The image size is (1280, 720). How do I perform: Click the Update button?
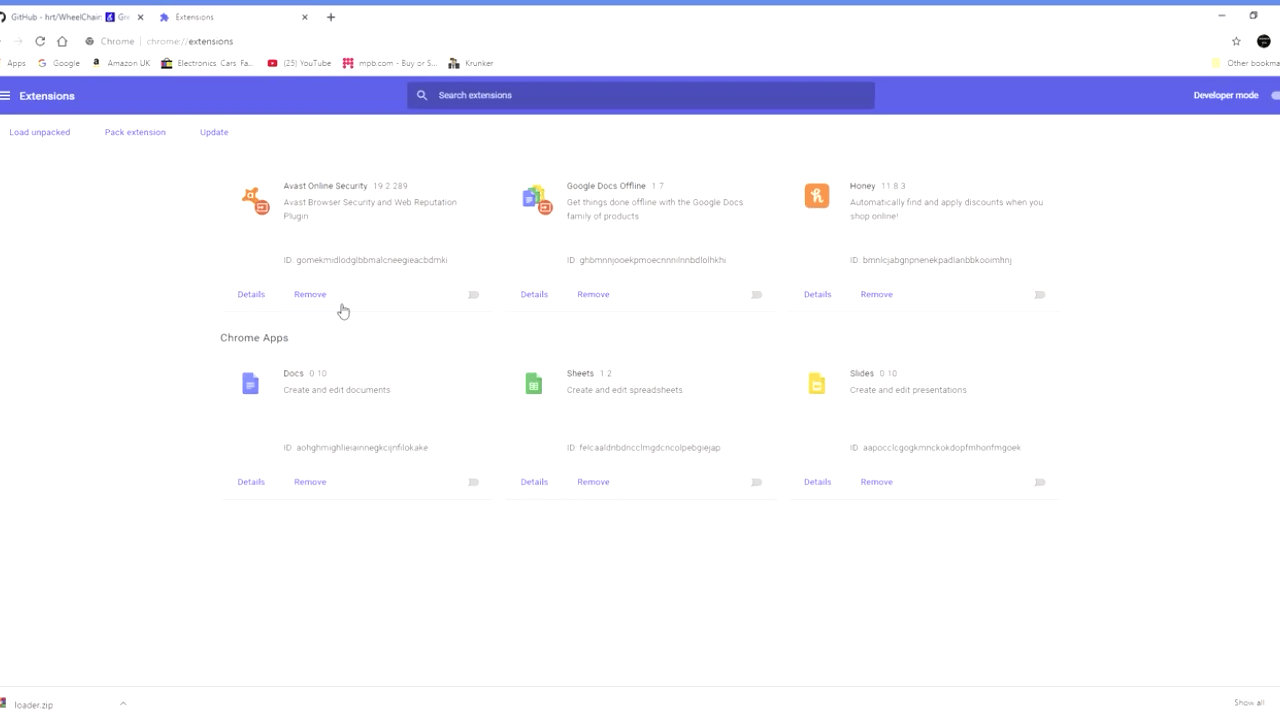click(214, 132)
